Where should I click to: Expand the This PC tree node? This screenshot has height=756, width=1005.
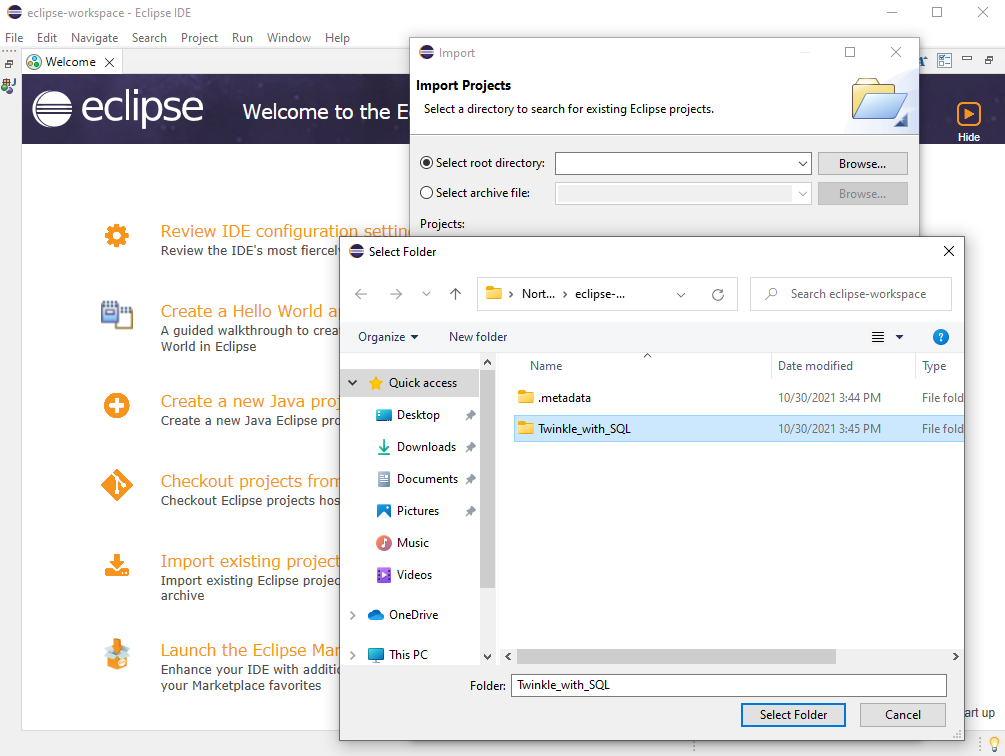click(353, 655)
